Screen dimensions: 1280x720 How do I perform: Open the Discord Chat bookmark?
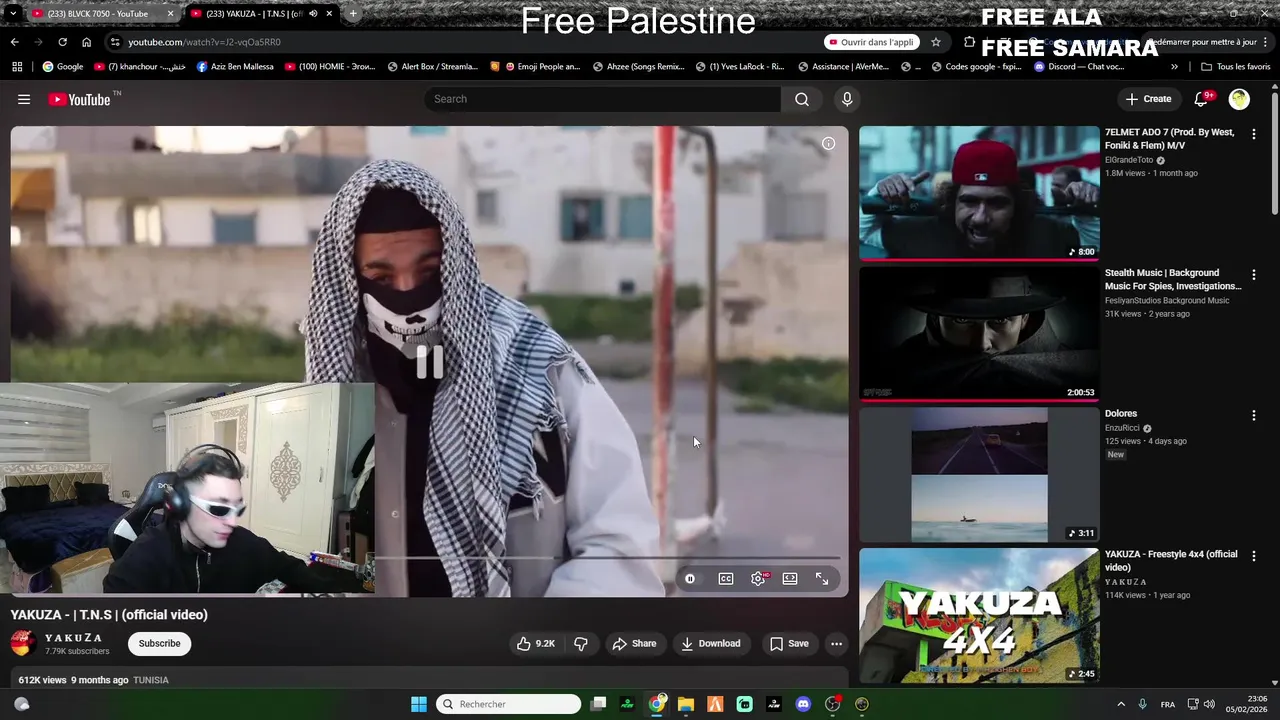point(1079,67)
